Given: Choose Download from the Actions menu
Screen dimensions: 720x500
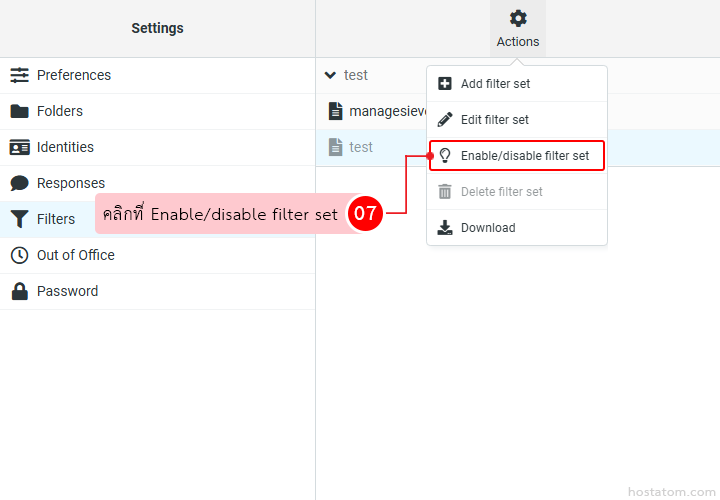Looking at the screenshot, I should tap(488, 228).
